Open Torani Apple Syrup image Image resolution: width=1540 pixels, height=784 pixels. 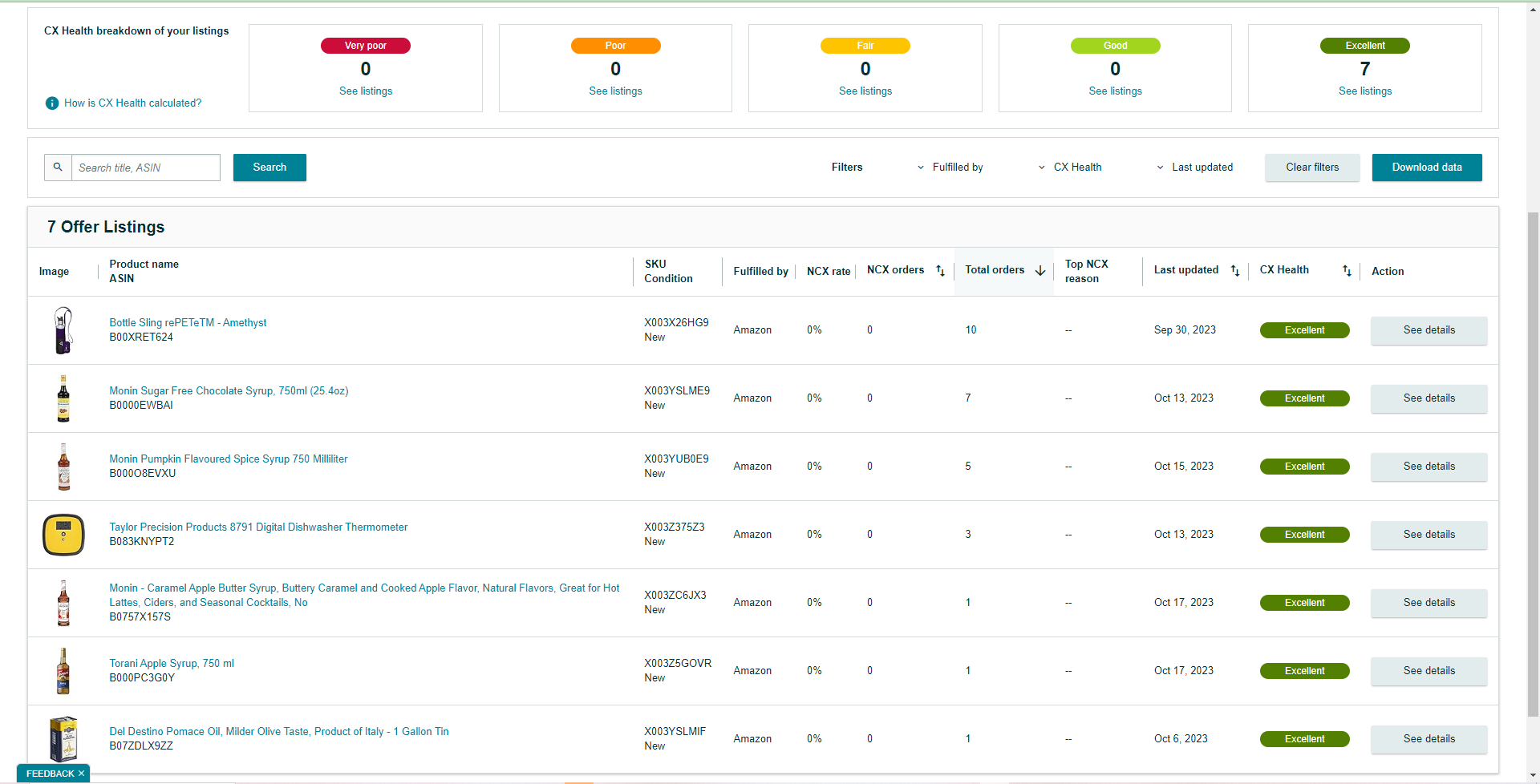click(x=63, y=671)
